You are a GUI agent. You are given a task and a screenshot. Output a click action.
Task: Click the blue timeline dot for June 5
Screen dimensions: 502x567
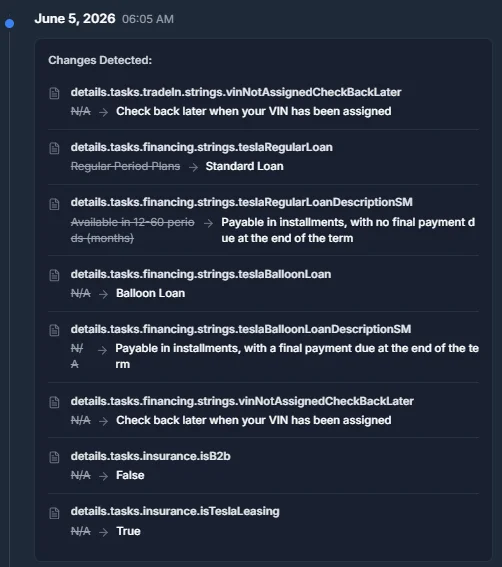pyautogui.click(x=9, y=24)
